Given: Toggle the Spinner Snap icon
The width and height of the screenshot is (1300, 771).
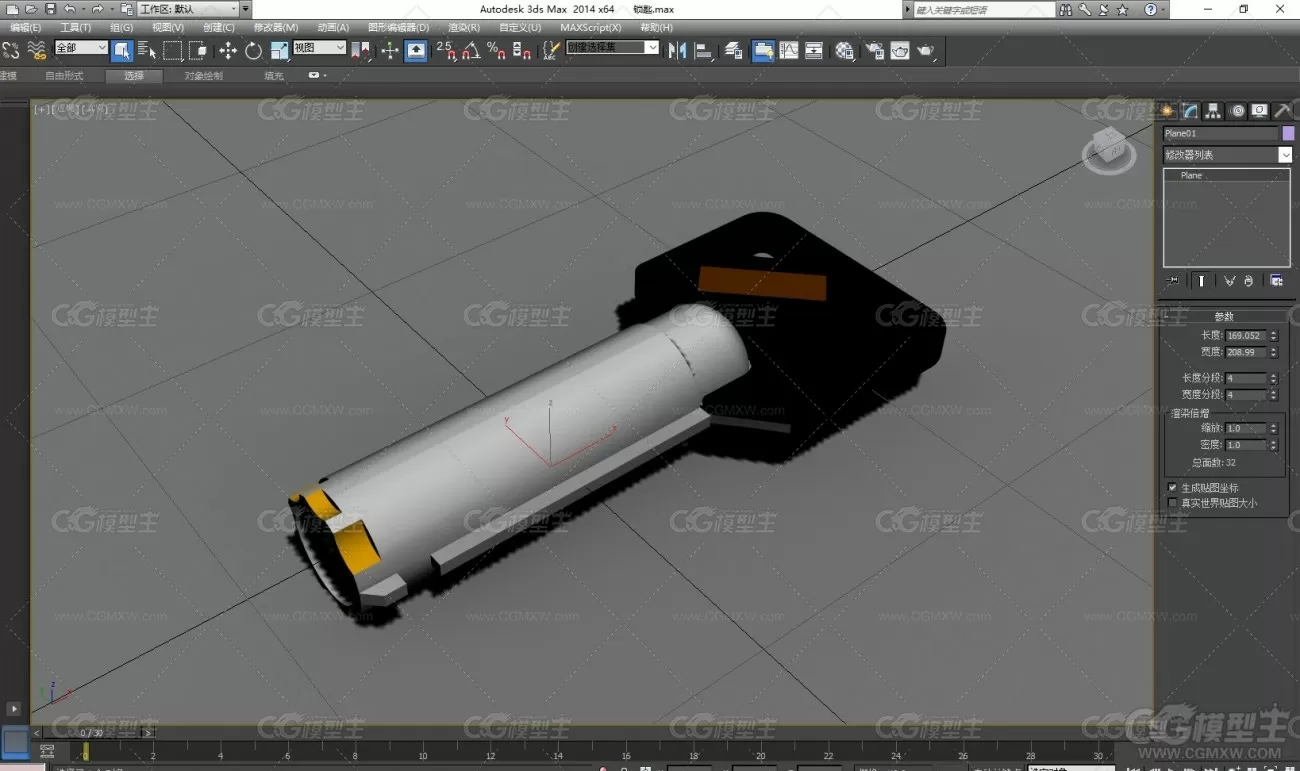Looking at the screenshot, I should click(x=521, y=50).
